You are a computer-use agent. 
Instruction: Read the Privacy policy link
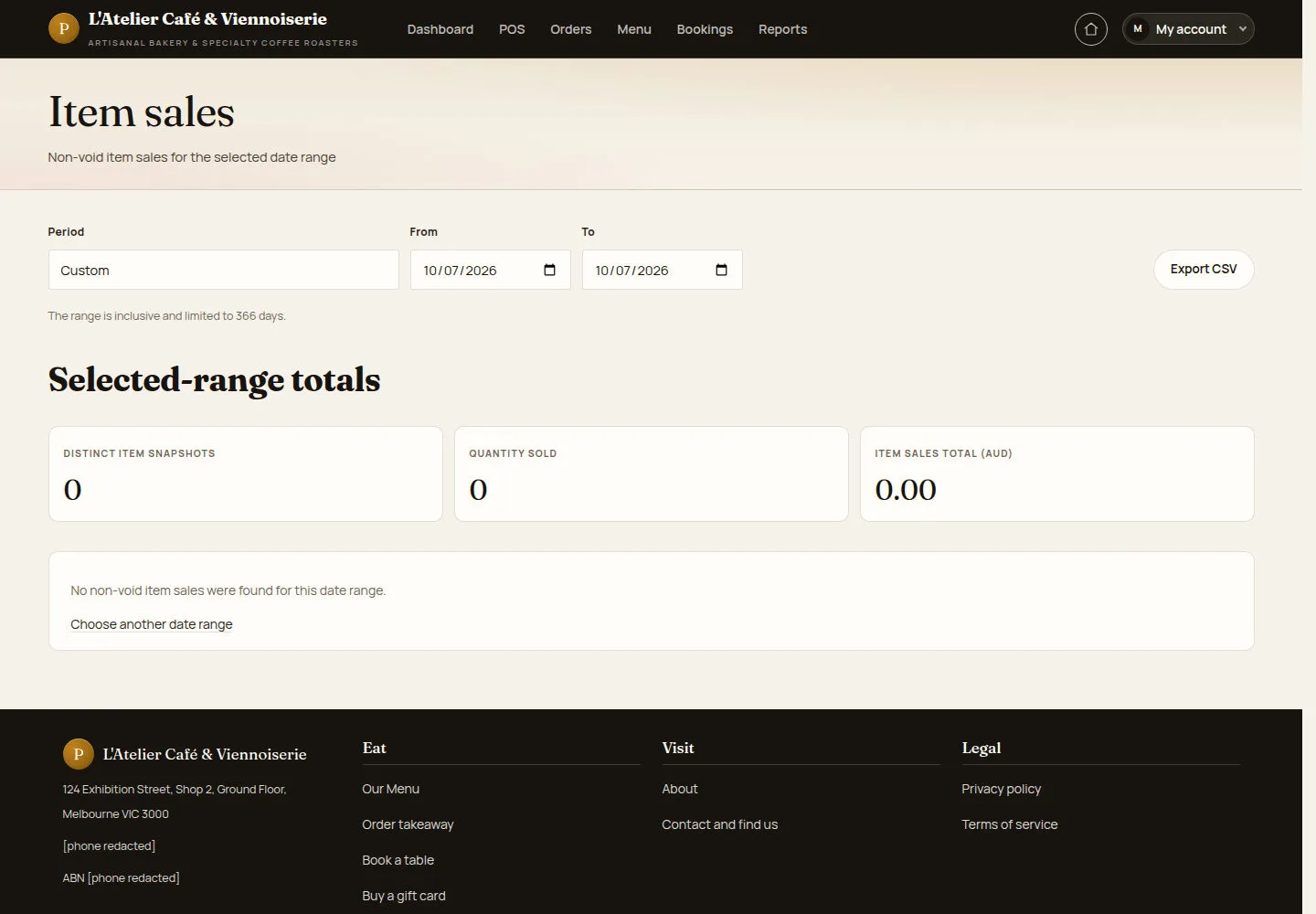click(1002, 789)
